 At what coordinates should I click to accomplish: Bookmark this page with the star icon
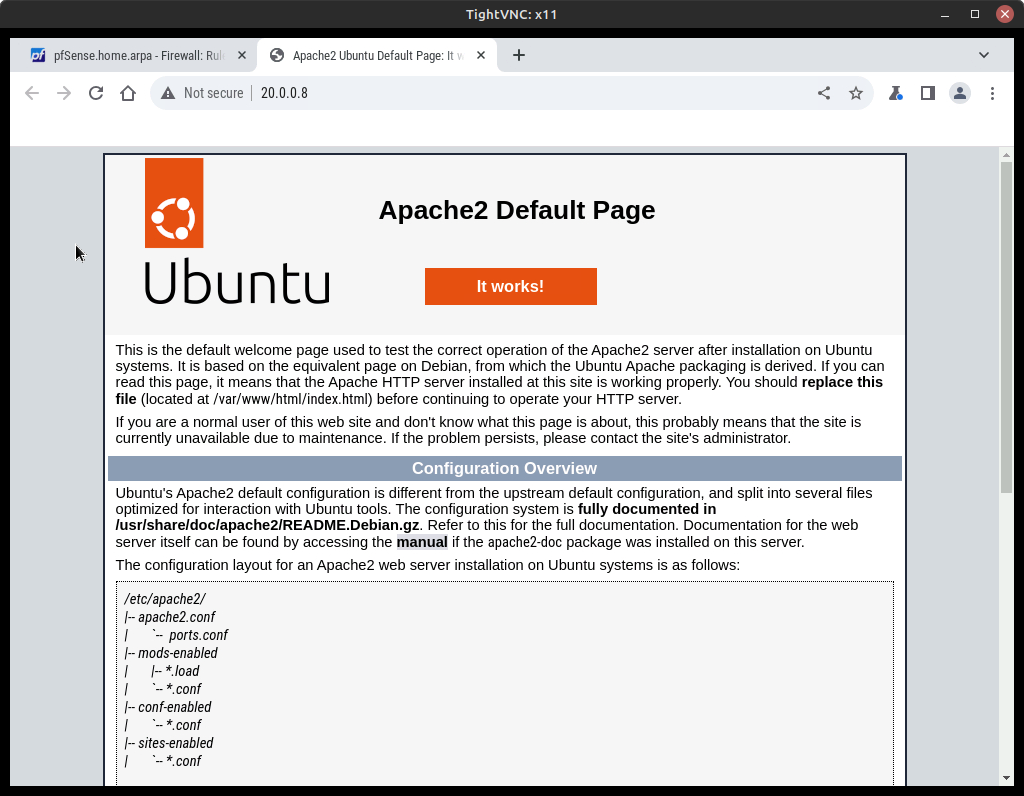856,93
